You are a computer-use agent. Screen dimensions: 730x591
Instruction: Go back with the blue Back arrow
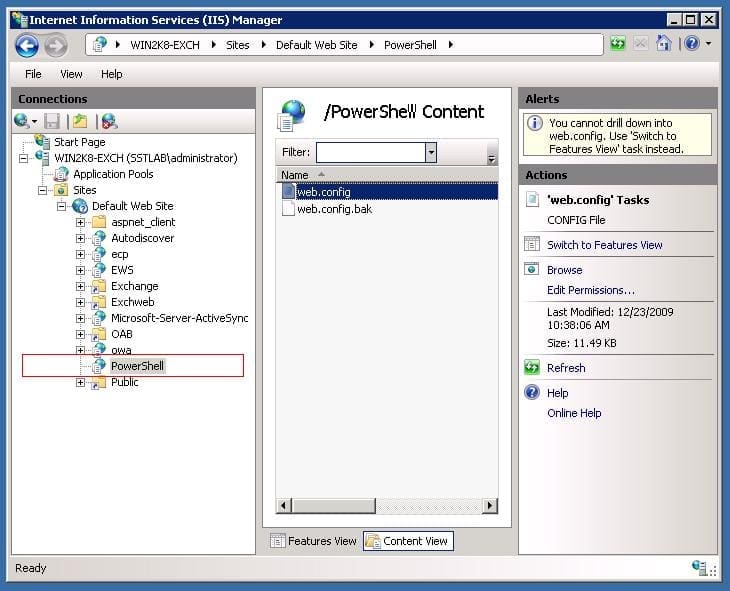click(27, 46)
